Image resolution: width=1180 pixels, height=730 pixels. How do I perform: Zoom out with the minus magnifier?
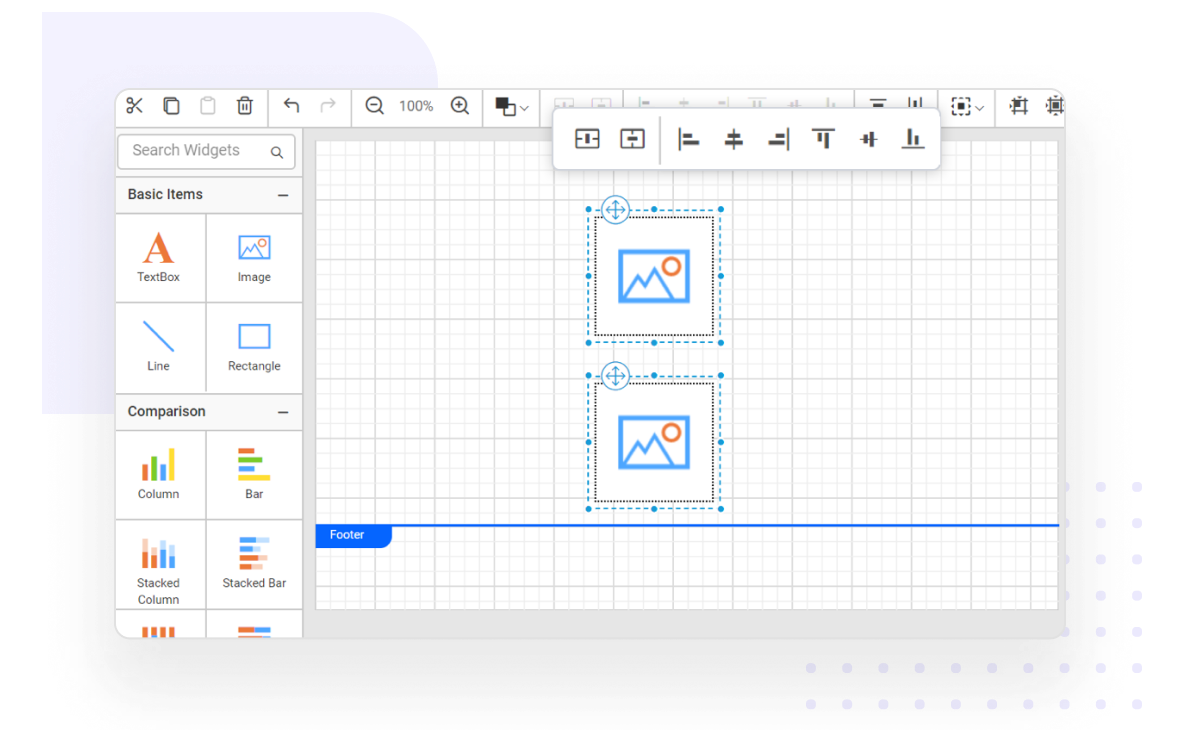coord(375,106)
